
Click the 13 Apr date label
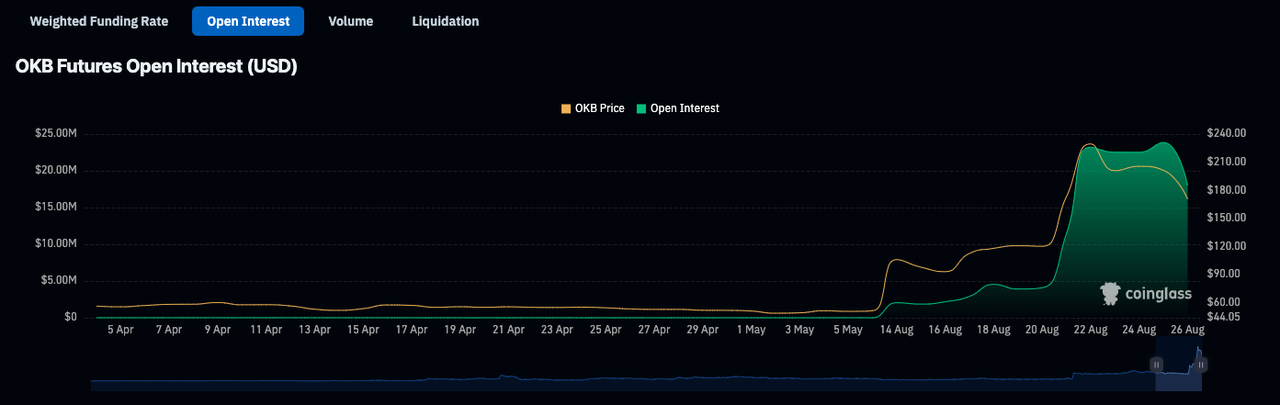point(313,329)
